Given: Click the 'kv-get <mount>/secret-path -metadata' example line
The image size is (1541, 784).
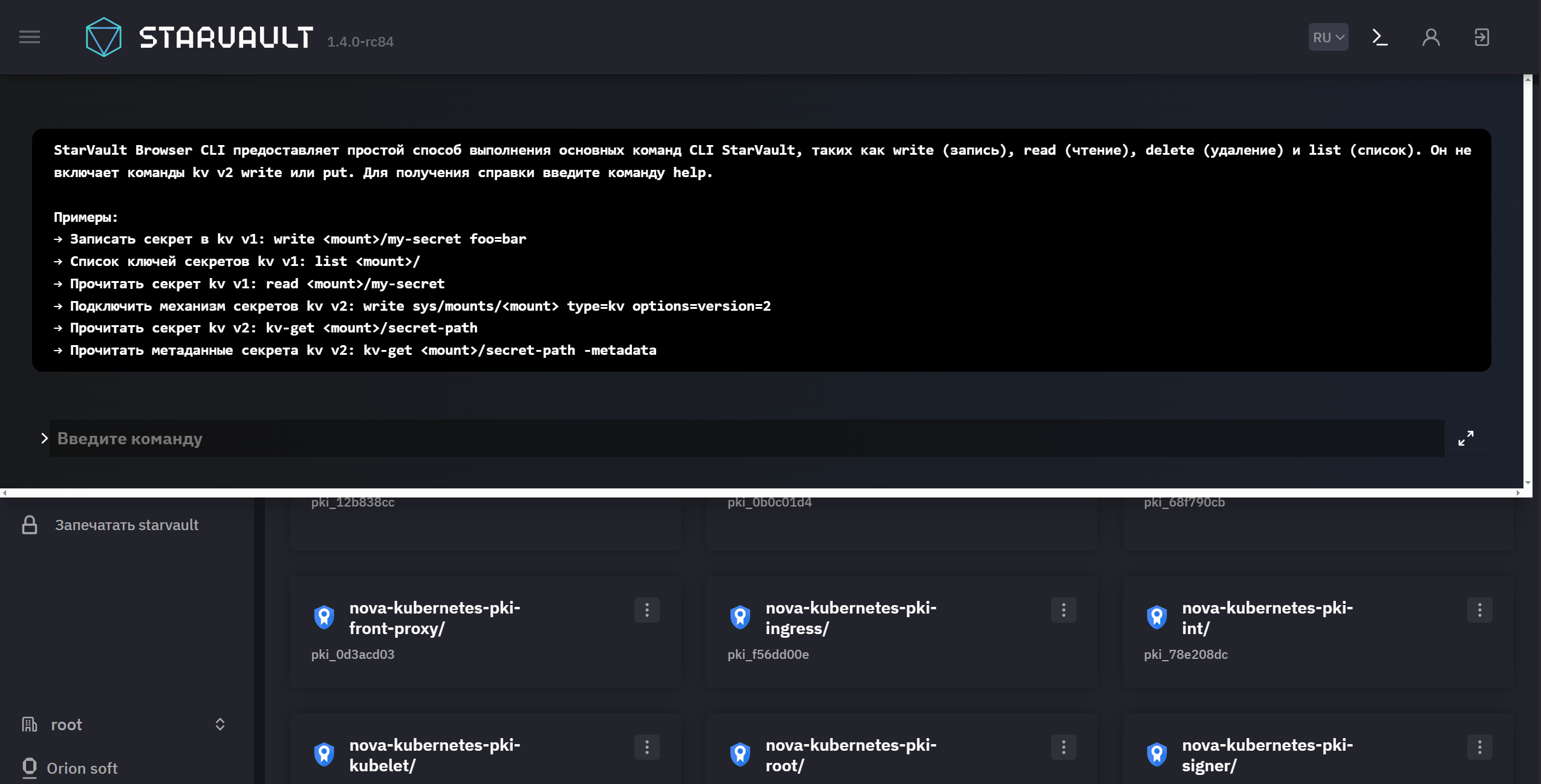Looking at the screenshot, I should point(510,350).
